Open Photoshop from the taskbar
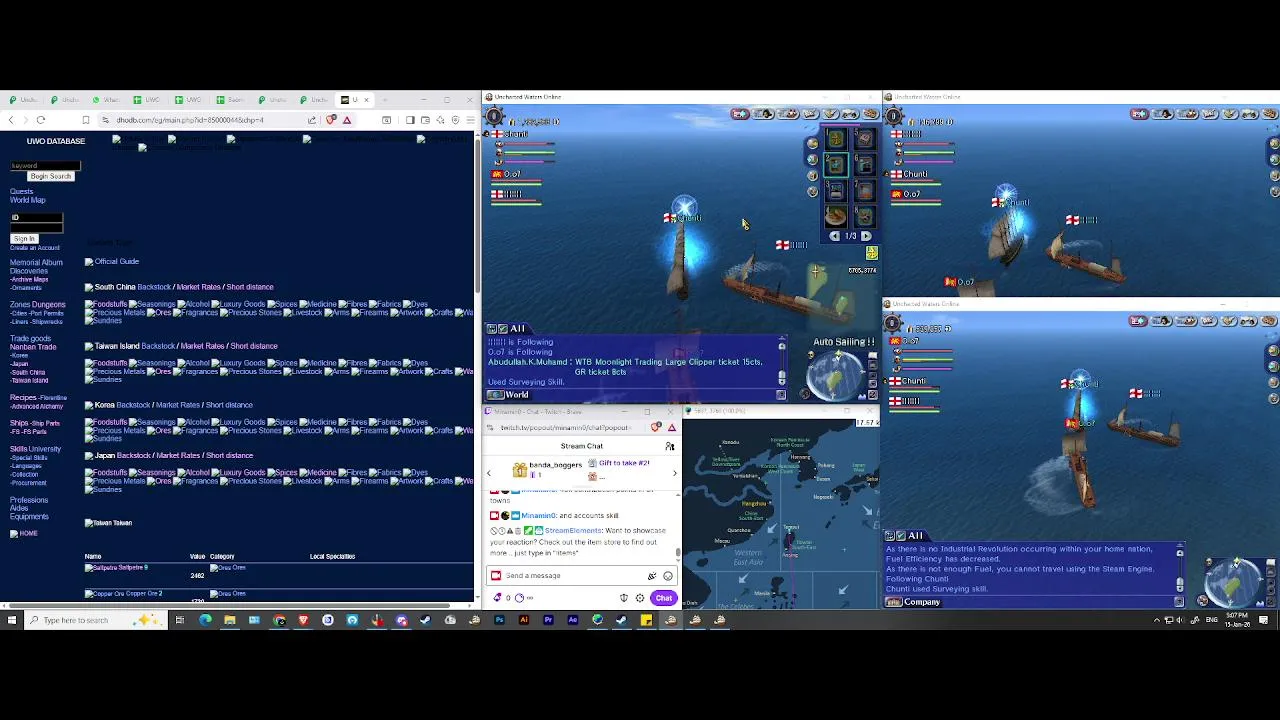1280x720 pixels. [x=499, y=620]
